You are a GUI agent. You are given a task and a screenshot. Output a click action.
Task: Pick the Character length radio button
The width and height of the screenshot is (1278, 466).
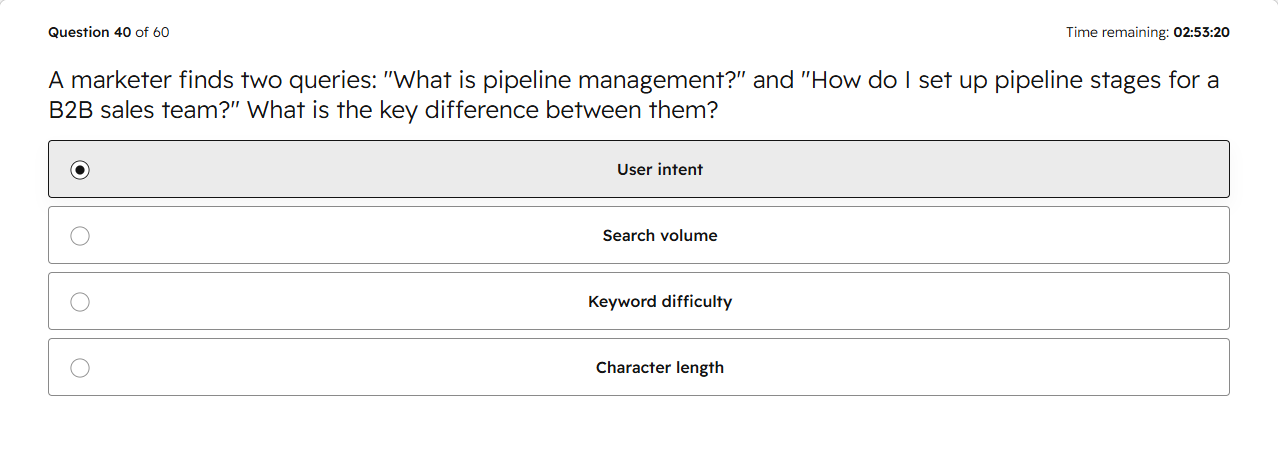coord(80,368)
